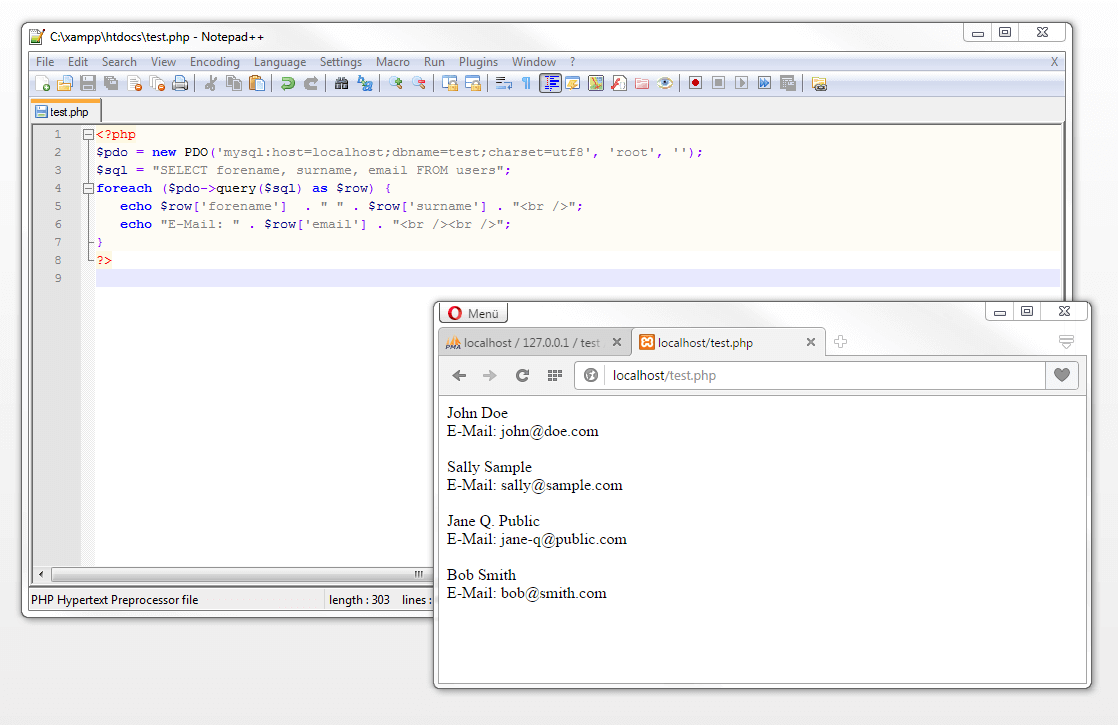Start macro recording with red dot
1118x725 pixels.
(x=695, y=83)
